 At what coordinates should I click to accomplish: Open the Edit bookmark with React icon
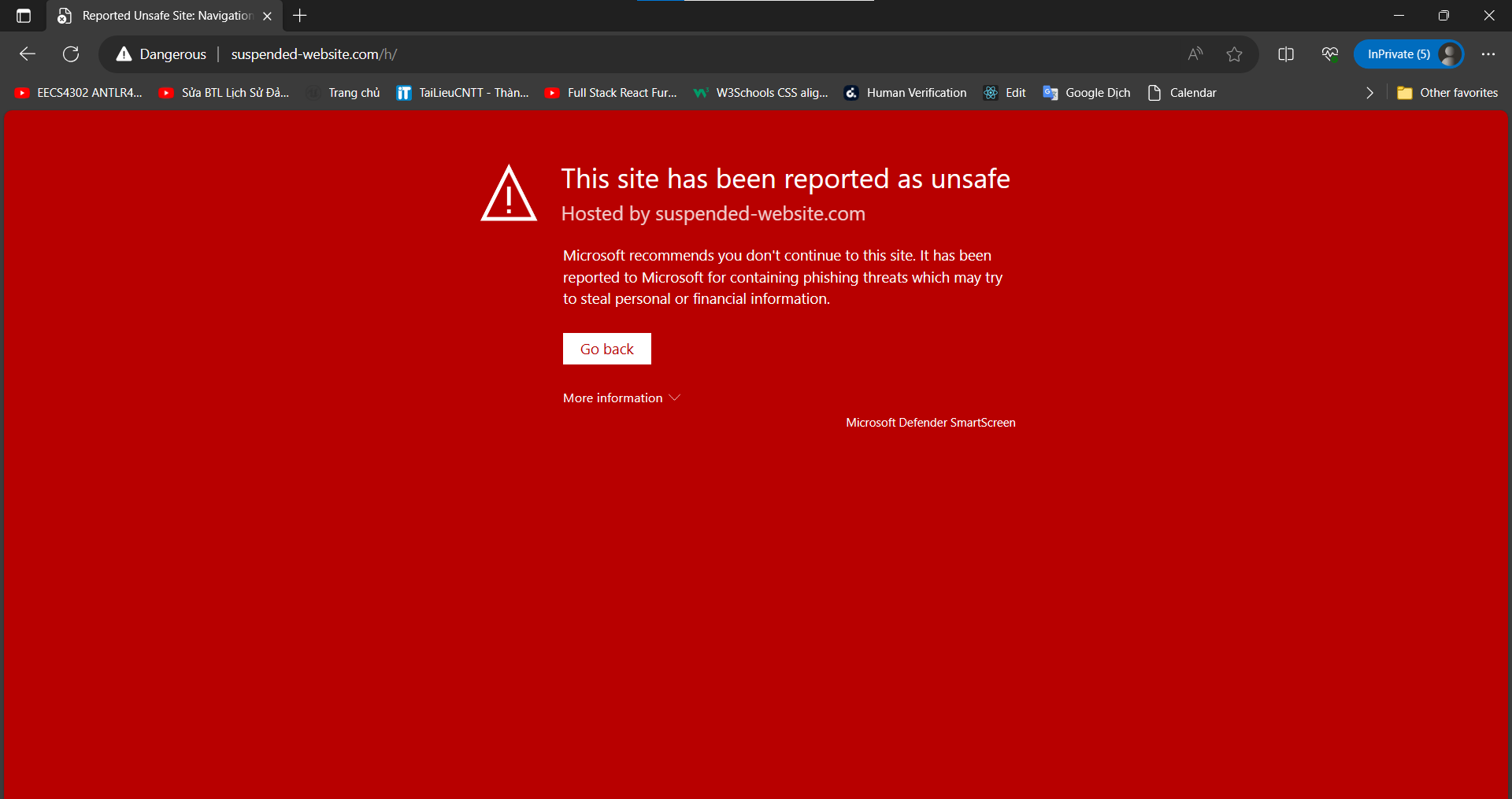[x=1005, y=93]
